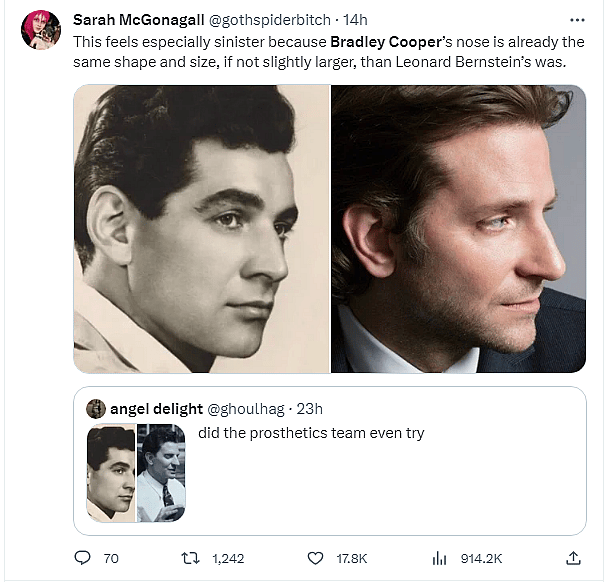Open the view analytics bar chart icon
This screenshot has height=582, width=608.
click(x=438, y=558)
